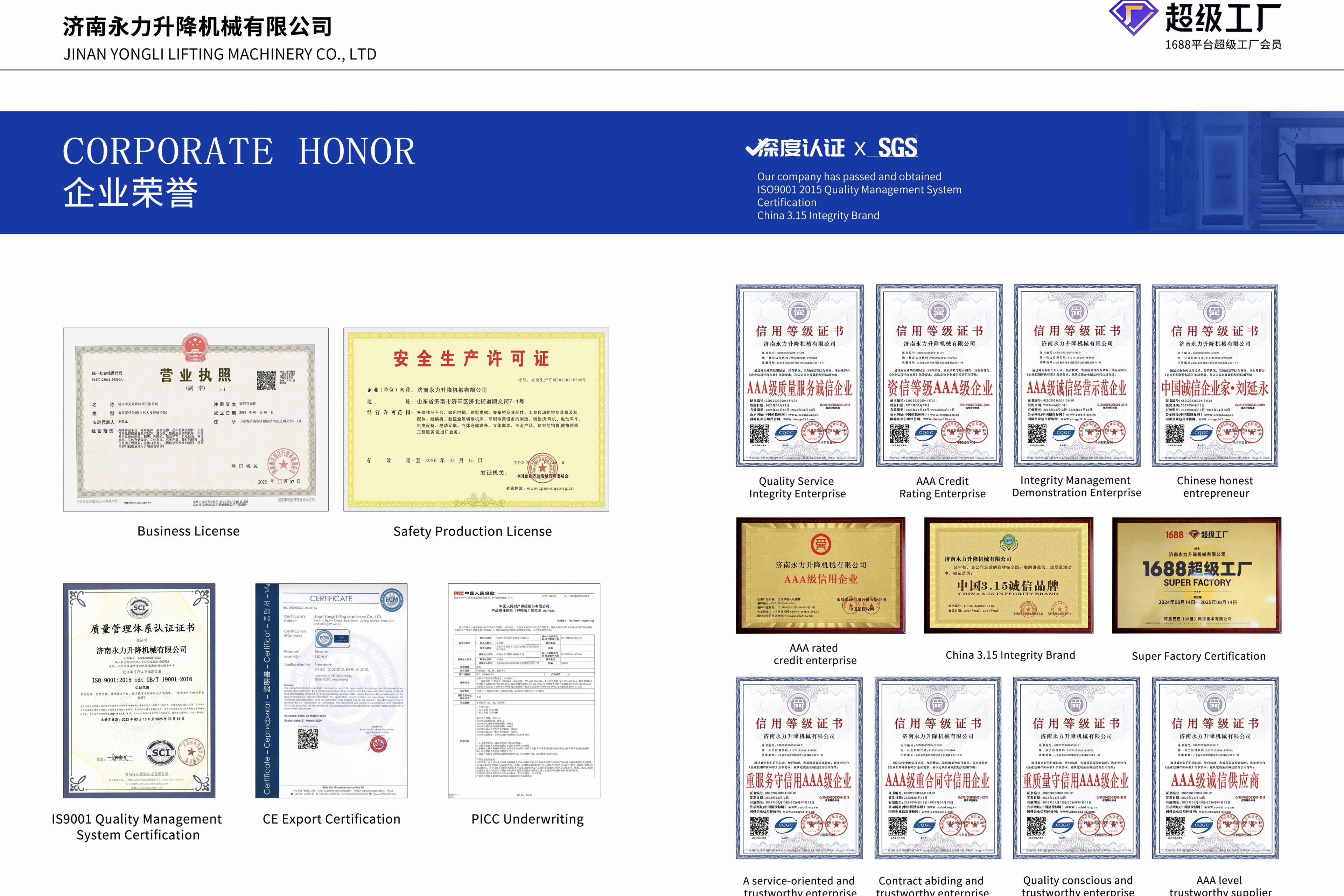This screenshot has width=1344, height=896.
Task: Click the AAA level trustworthy supplier certificate
Action: tap(1215, 768)
